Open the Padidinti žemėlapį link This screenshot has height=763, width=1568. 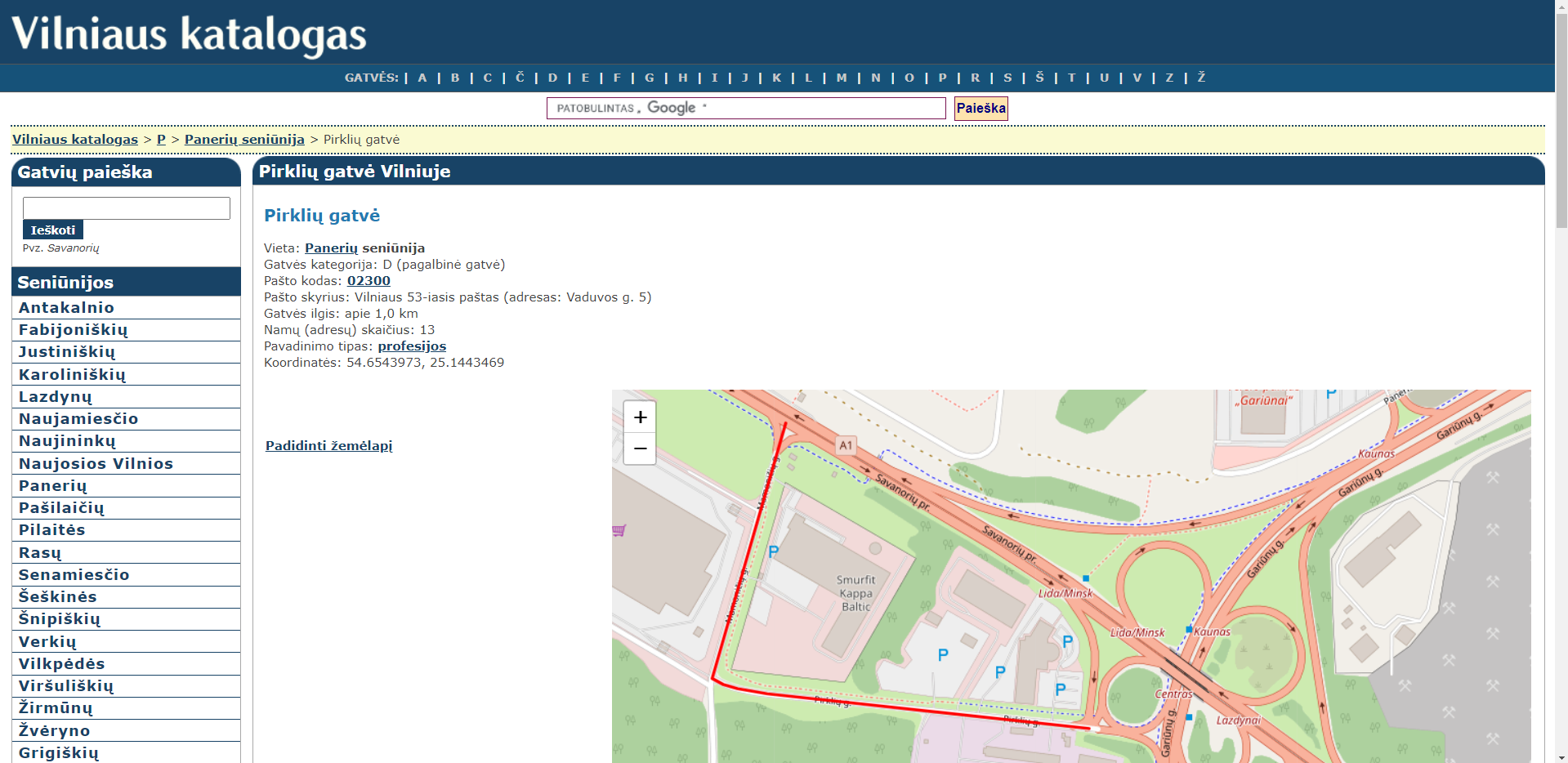click(x=328, y=446)
